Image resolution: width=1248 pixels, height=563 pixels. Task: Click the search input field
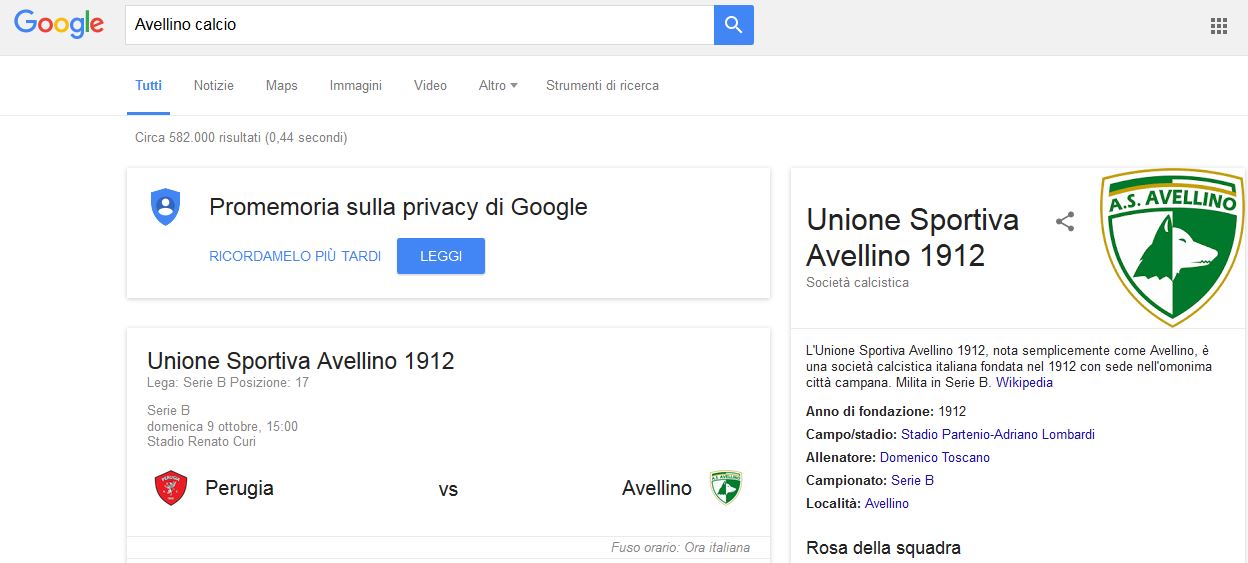(419, 25)
